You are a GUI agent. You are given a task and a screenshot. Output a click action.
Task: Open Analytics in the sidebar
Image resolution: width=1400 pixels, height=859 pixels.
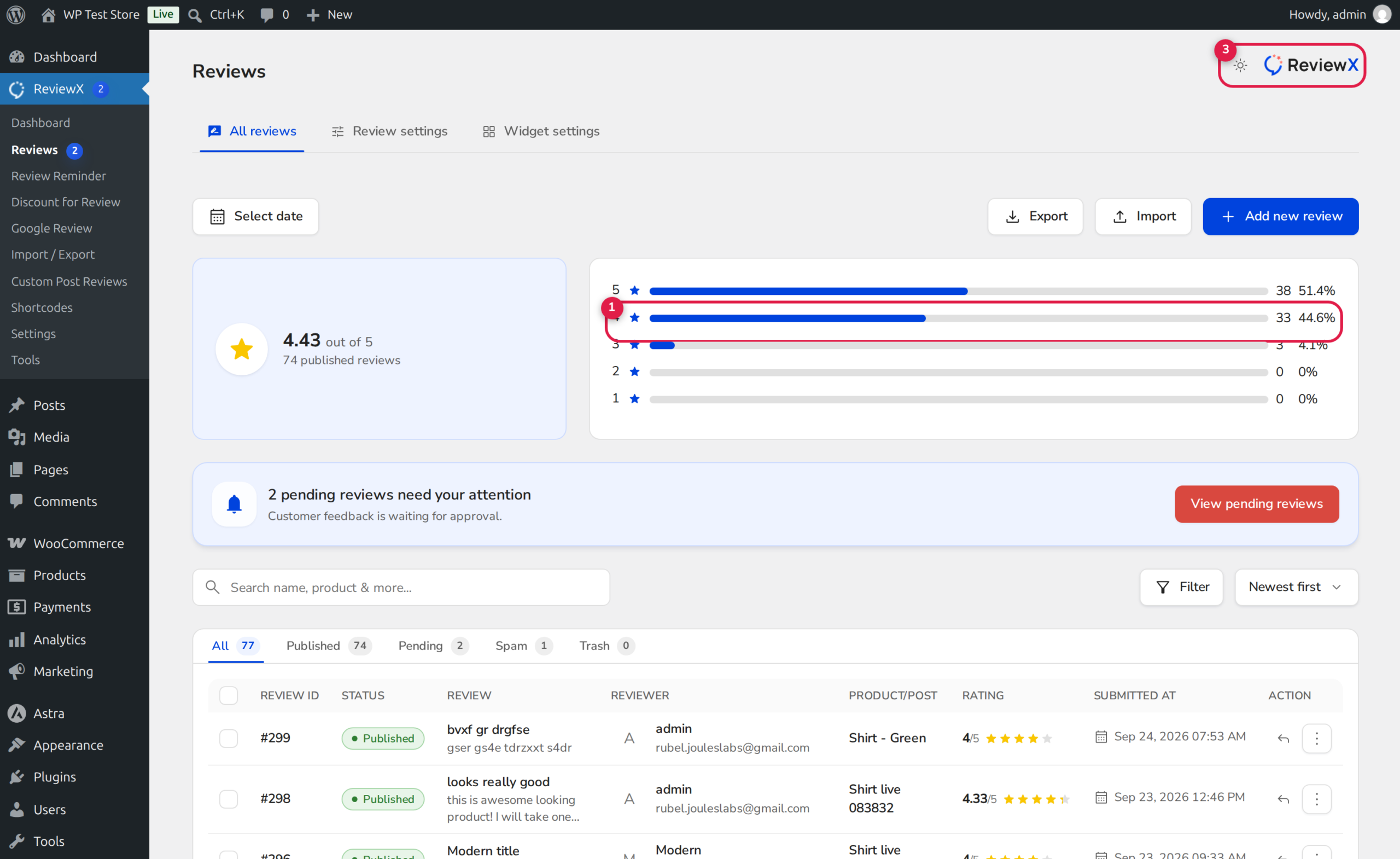point(74,640)
